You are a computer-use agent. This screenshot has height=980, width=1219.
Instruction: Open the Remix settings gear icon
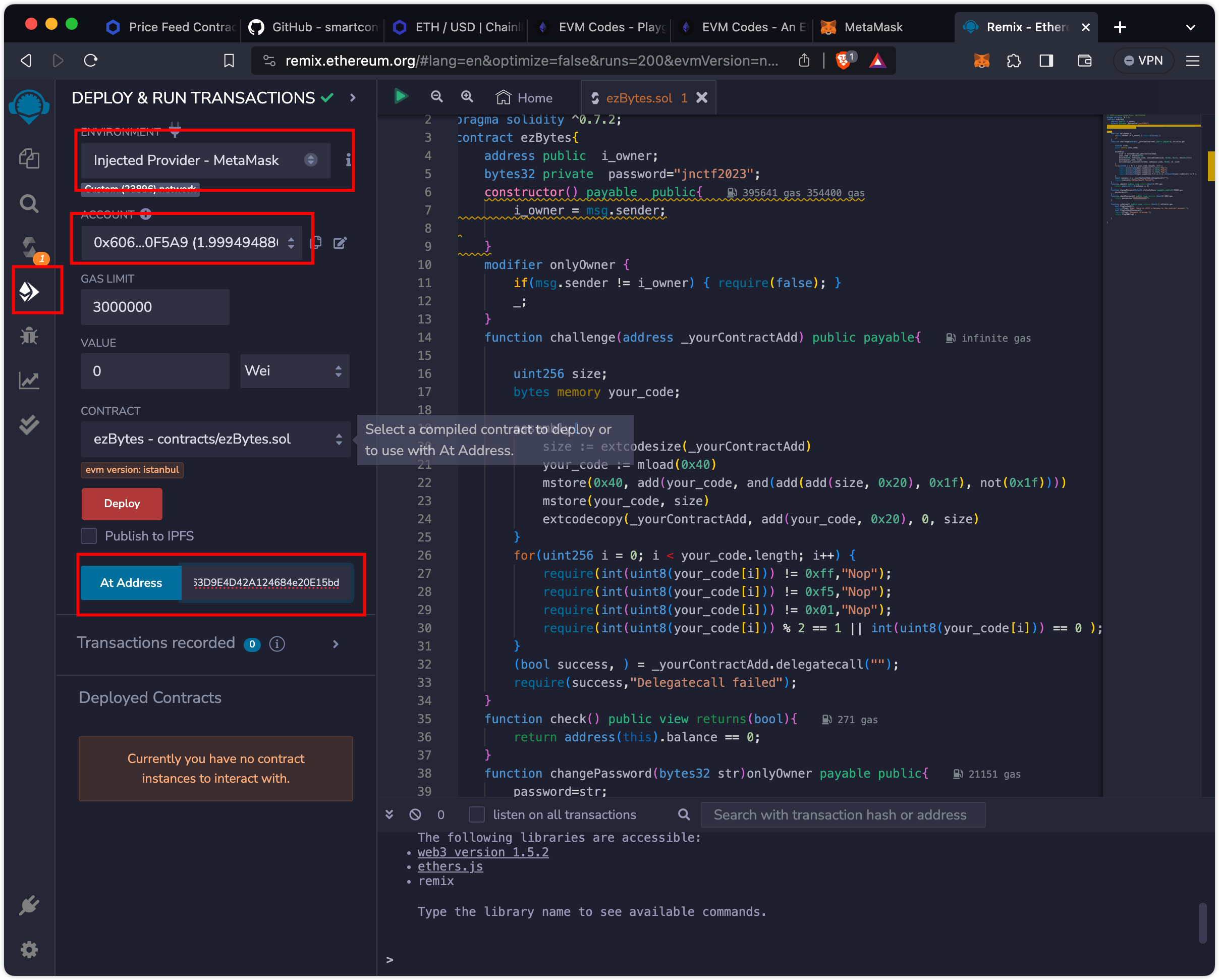(29, 949)
